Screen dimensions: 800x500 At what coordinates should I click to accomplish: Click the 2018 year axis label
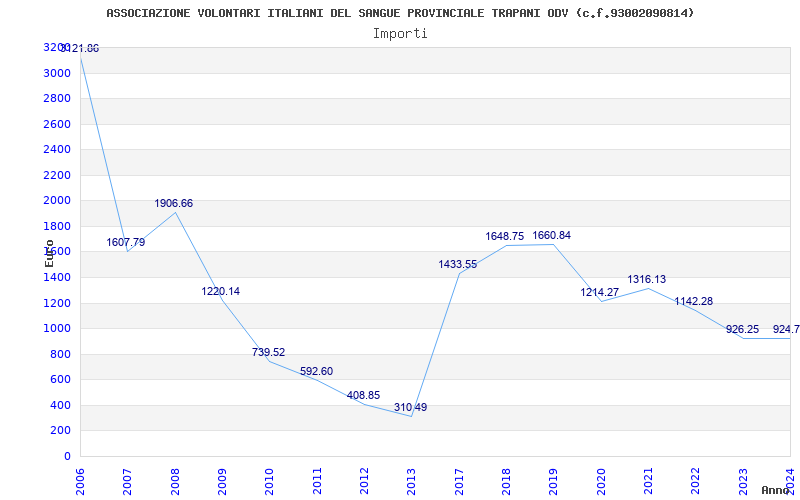pos(506,481)
